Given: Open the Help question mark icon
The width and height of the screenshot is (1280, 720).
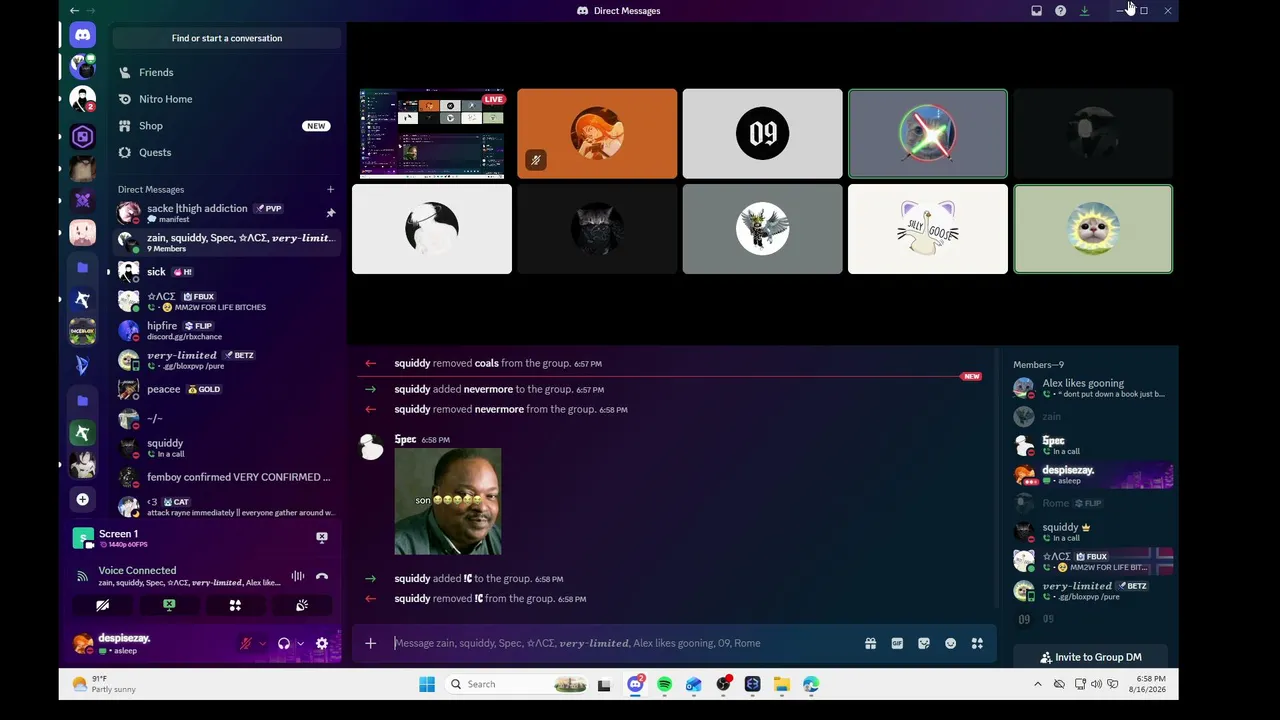Looking at the screenshot, I should tap(1060, 11).
